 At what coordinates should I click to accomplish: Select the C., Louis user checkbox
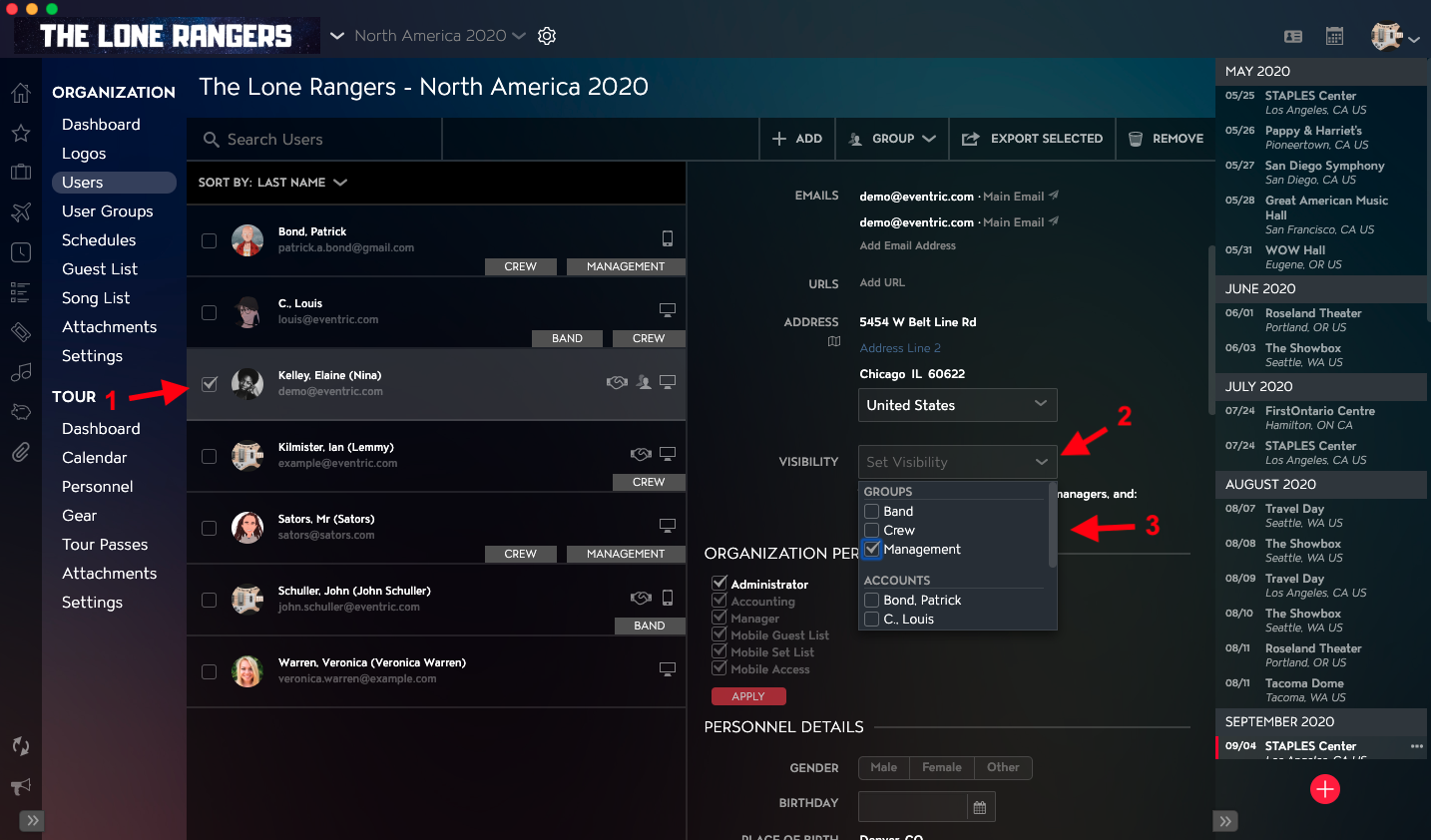pyautogui.click(x=210, y=312)
